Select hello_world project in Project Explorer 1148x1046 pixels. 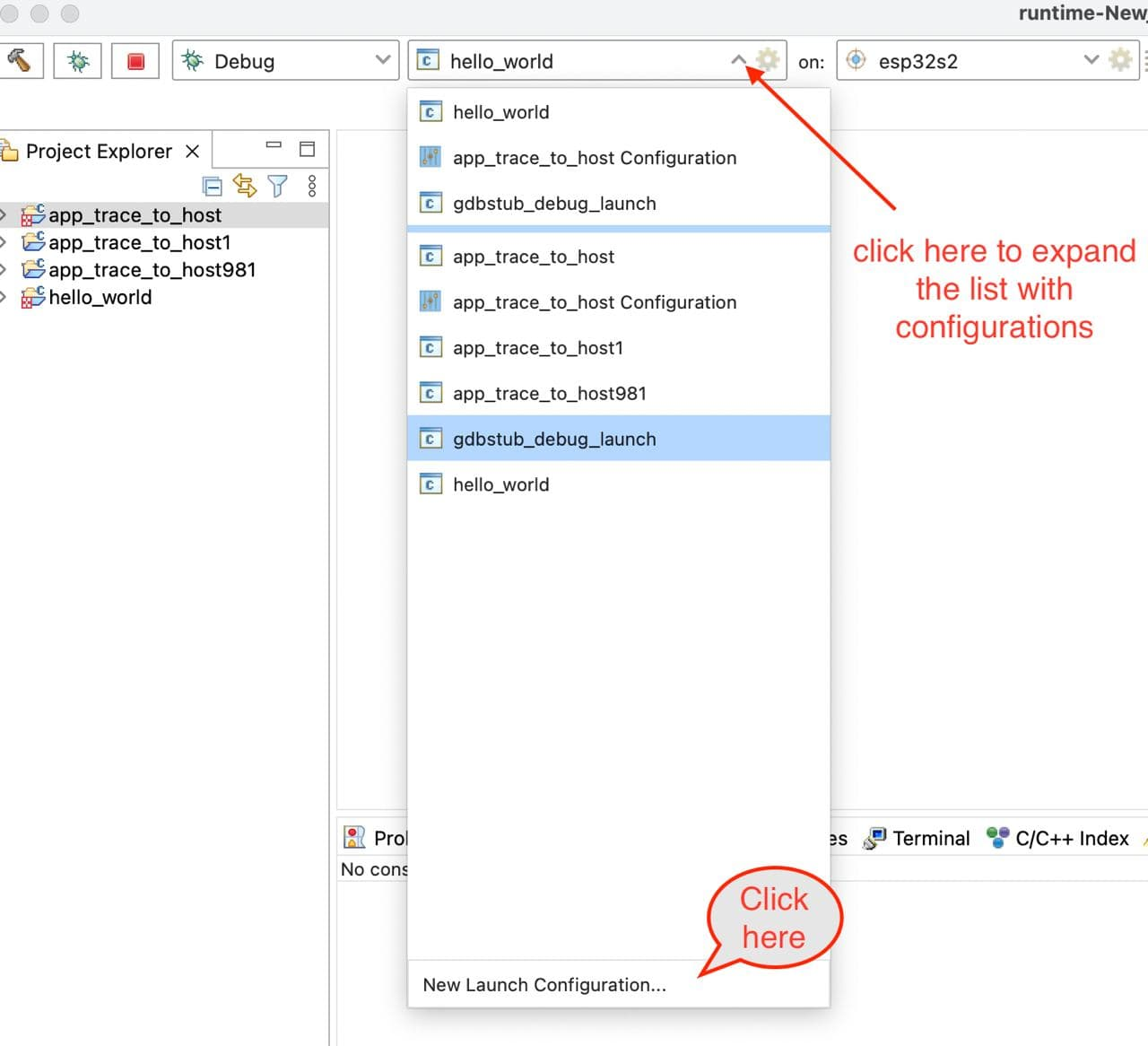tap(100, 297)
